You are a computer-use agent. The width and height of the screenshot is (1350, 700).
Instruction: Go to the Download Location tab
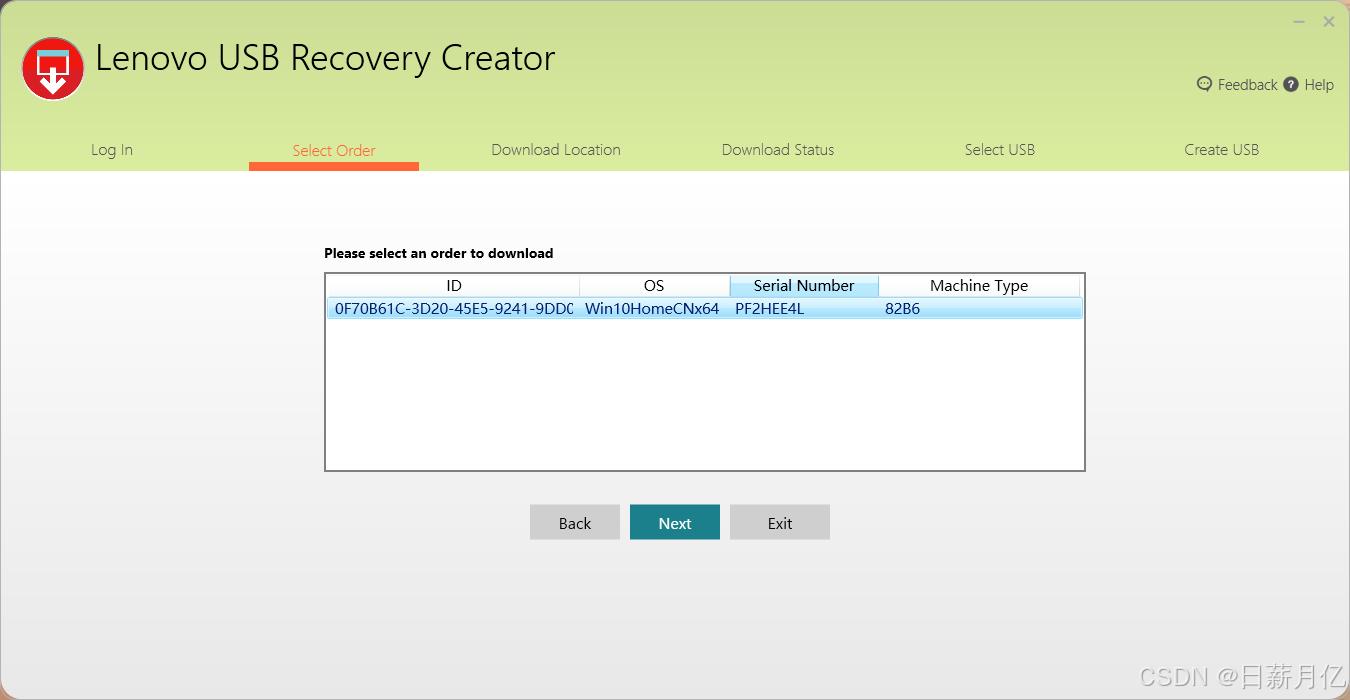[556, 150]
